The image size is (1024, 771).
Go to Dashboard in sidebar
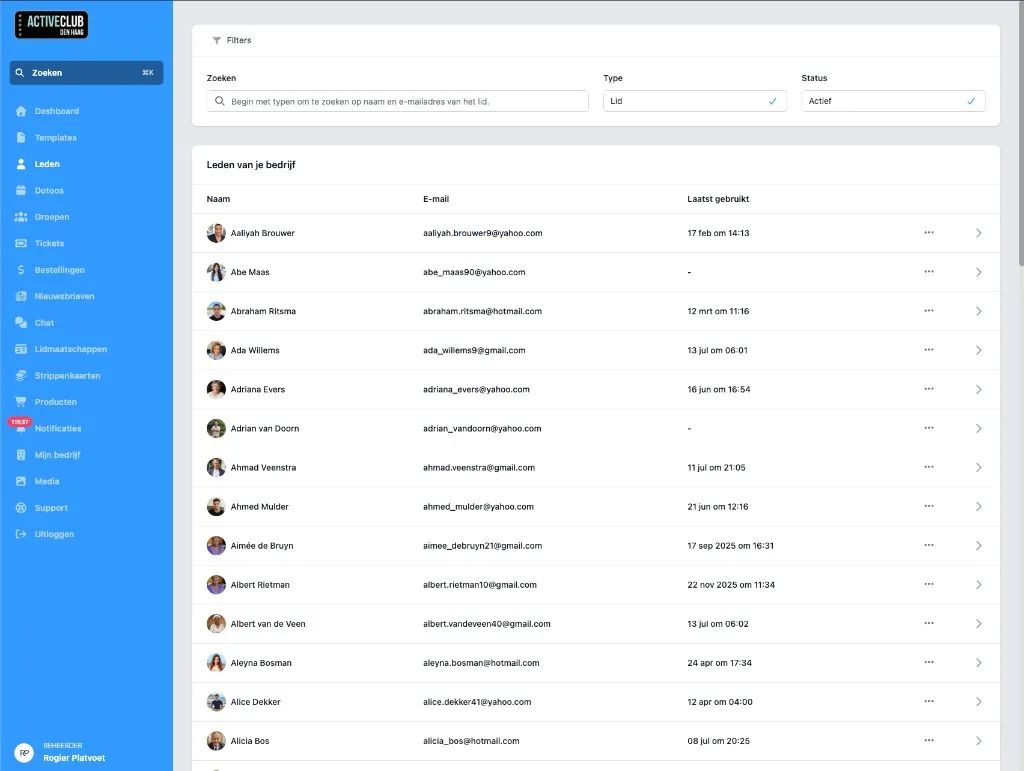coord(57,111)
